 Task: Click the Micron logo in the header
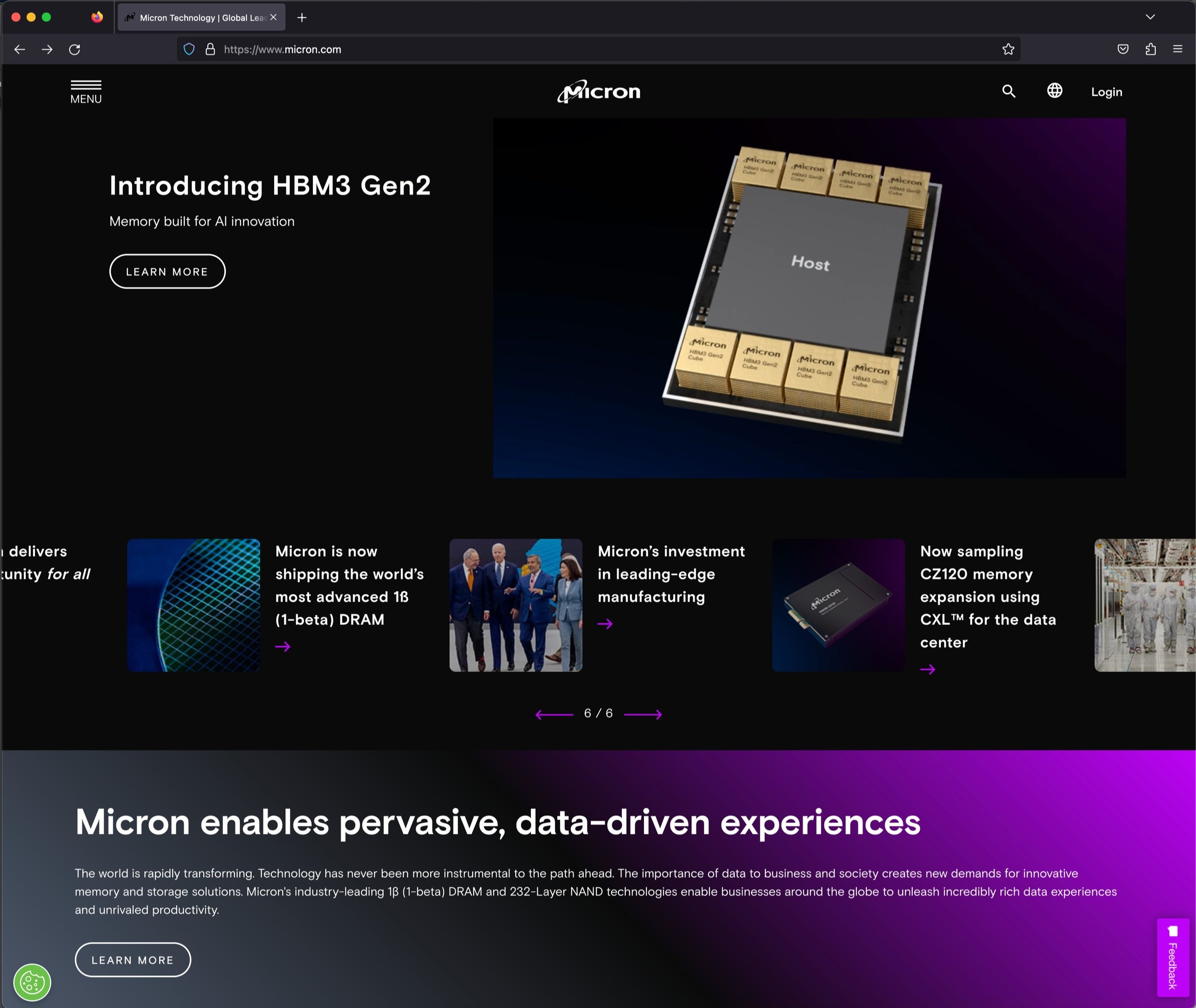pos(598,91)
